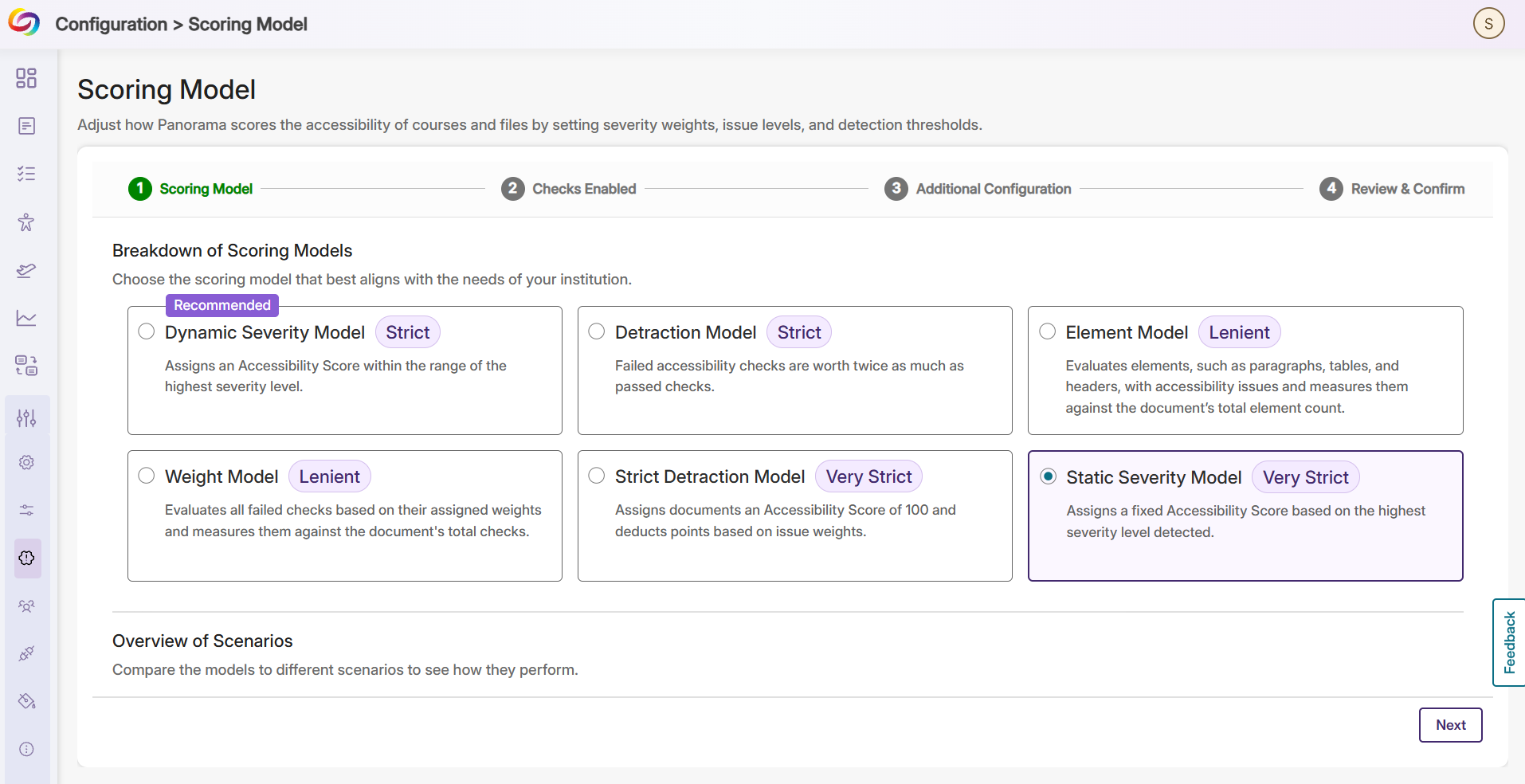Click the Strict tag on Detraction Model
This screenshot has height=784, width=1525.
point(799,332)
